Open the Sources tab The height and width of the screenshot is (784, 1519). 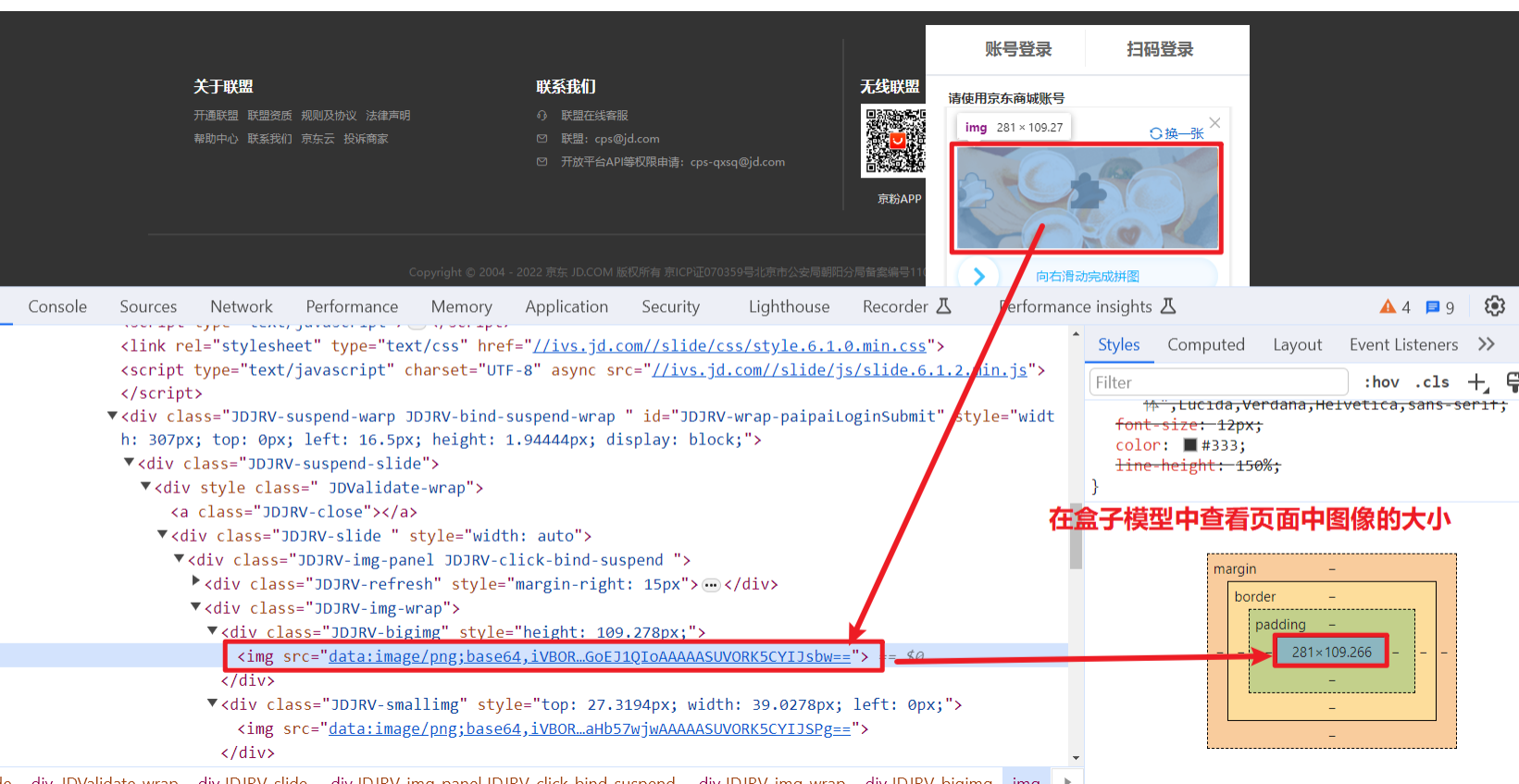click(x=148, y=306)
